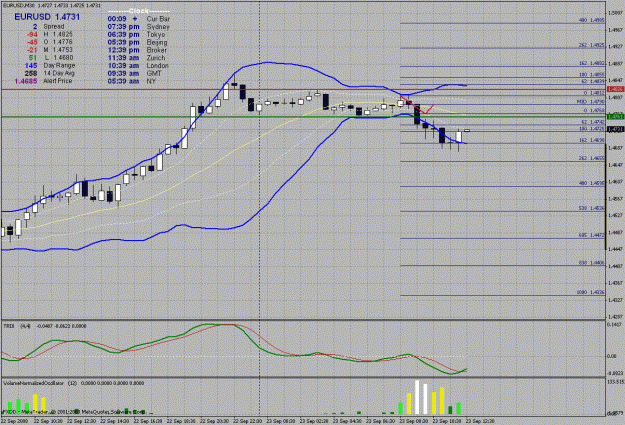Click the tallest white volume bar

417,397
